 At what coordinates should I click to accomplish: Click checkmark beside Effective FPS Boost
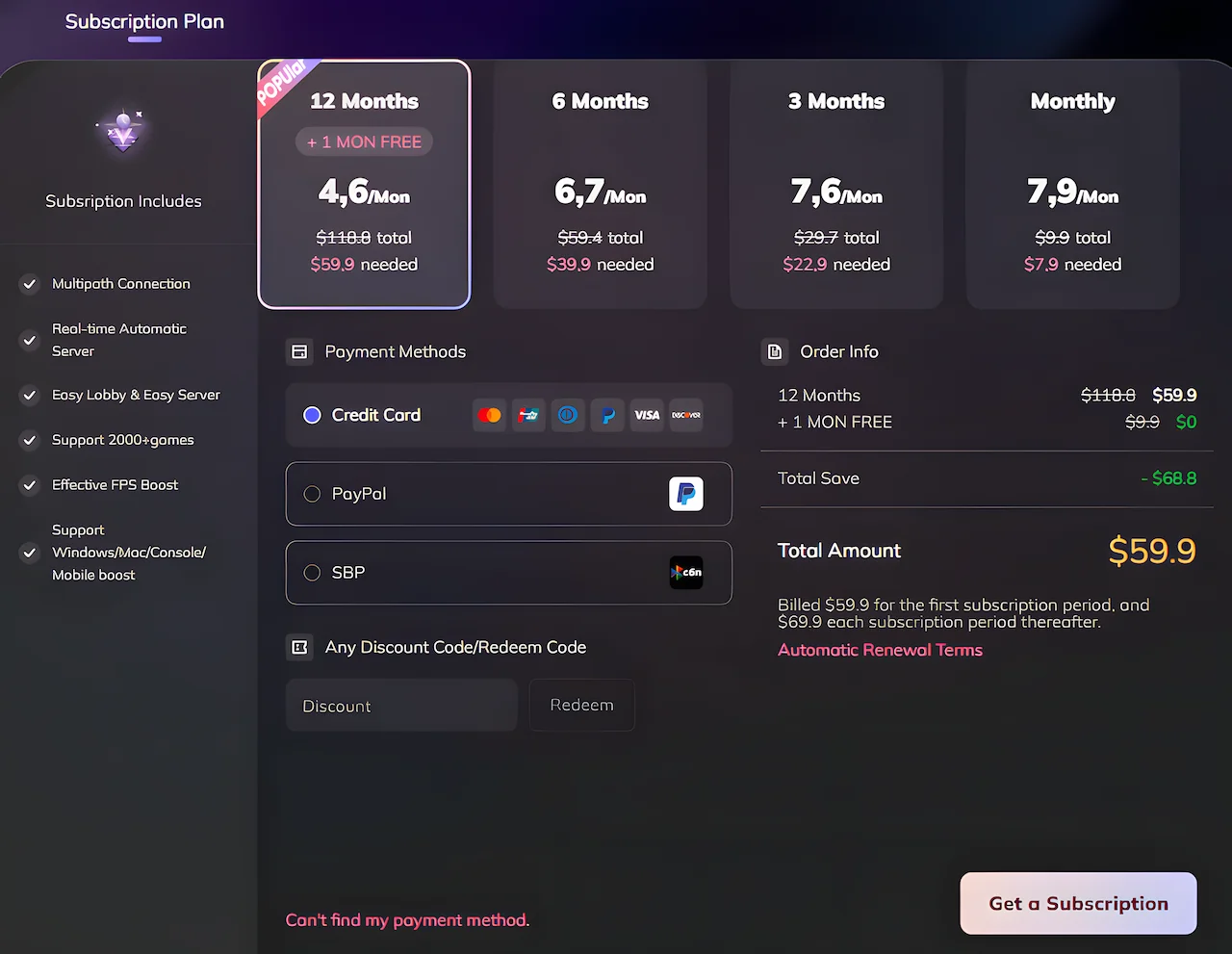pos(30,485)
